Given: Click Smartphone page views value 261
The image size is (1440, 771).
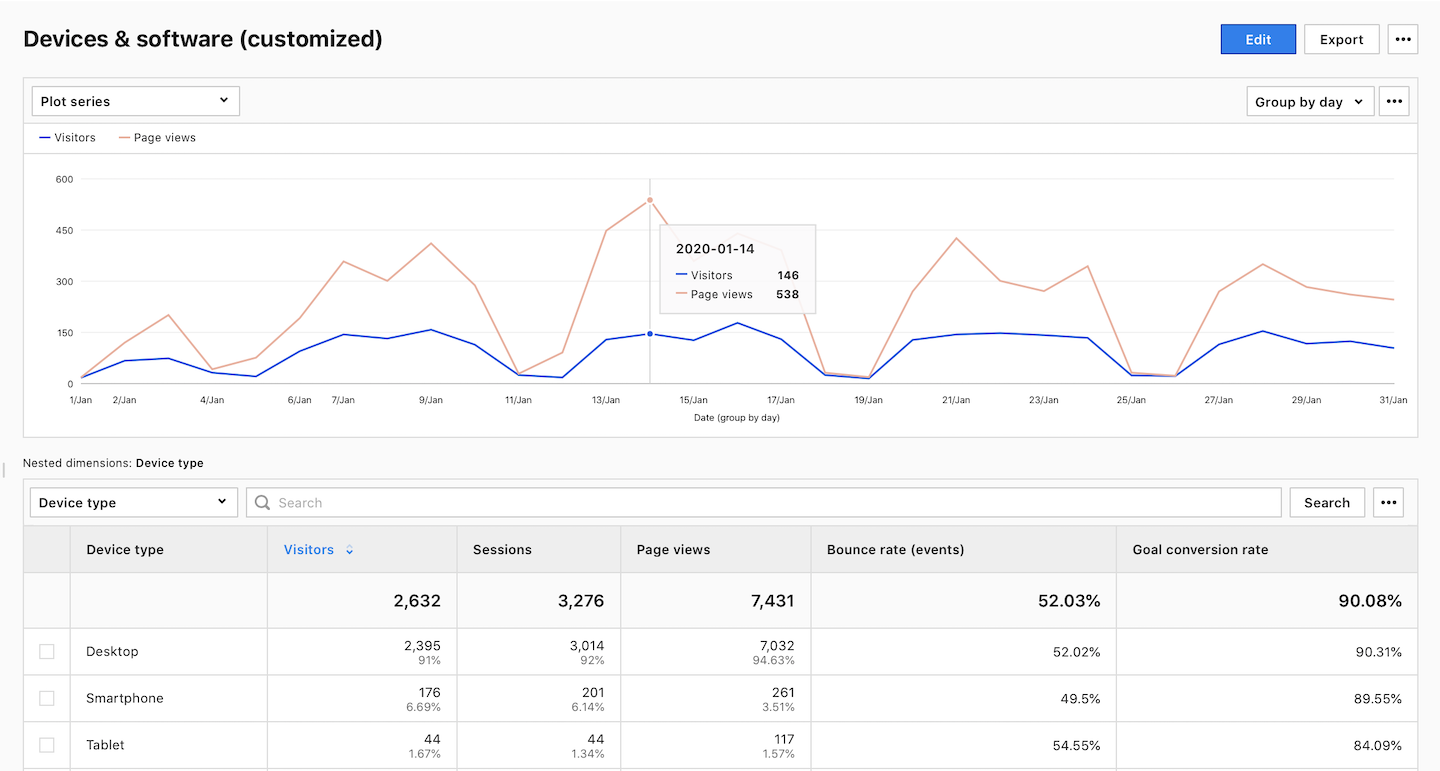Looking at the screenshot, I should (x=783, y=692).
